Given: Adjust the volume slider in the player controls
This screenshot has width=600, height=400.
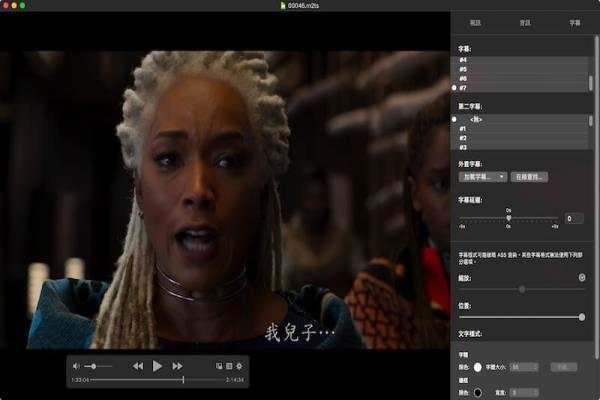Looking at the screenshot, I should click(98, 366).
